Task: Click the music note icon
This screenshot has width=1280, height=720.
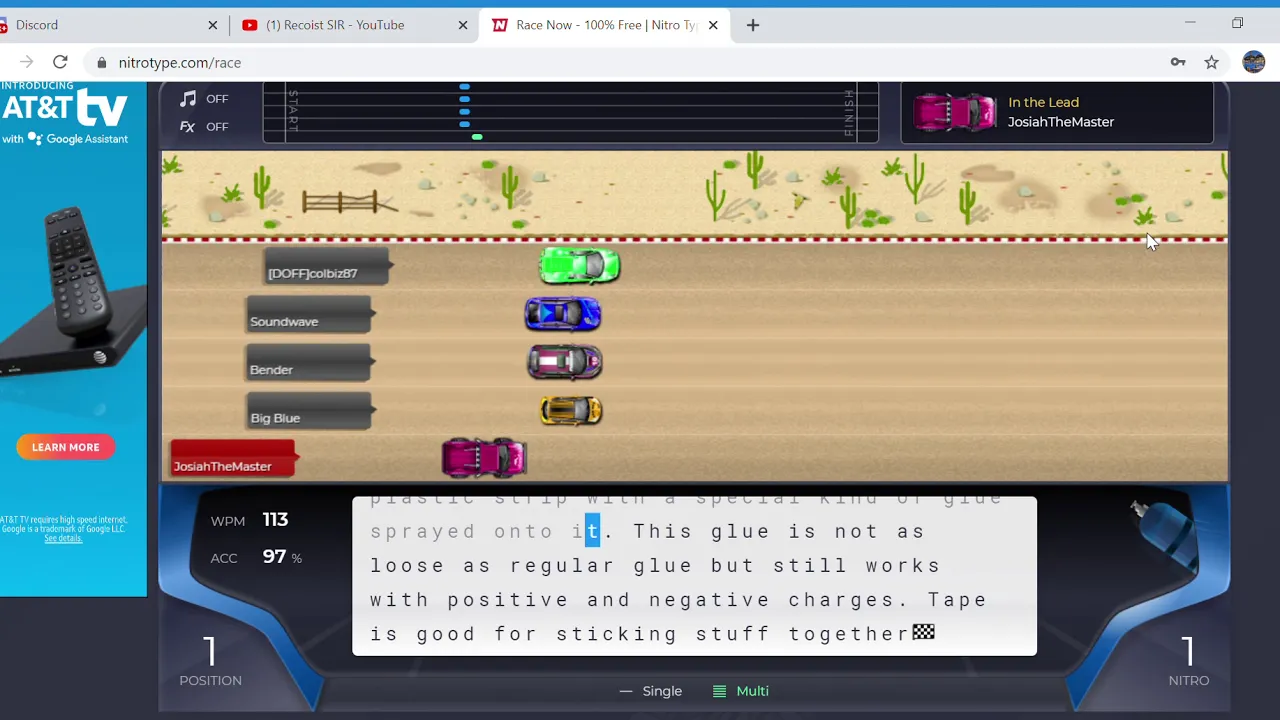Action: pyautogui.click(x=188, y=98)
